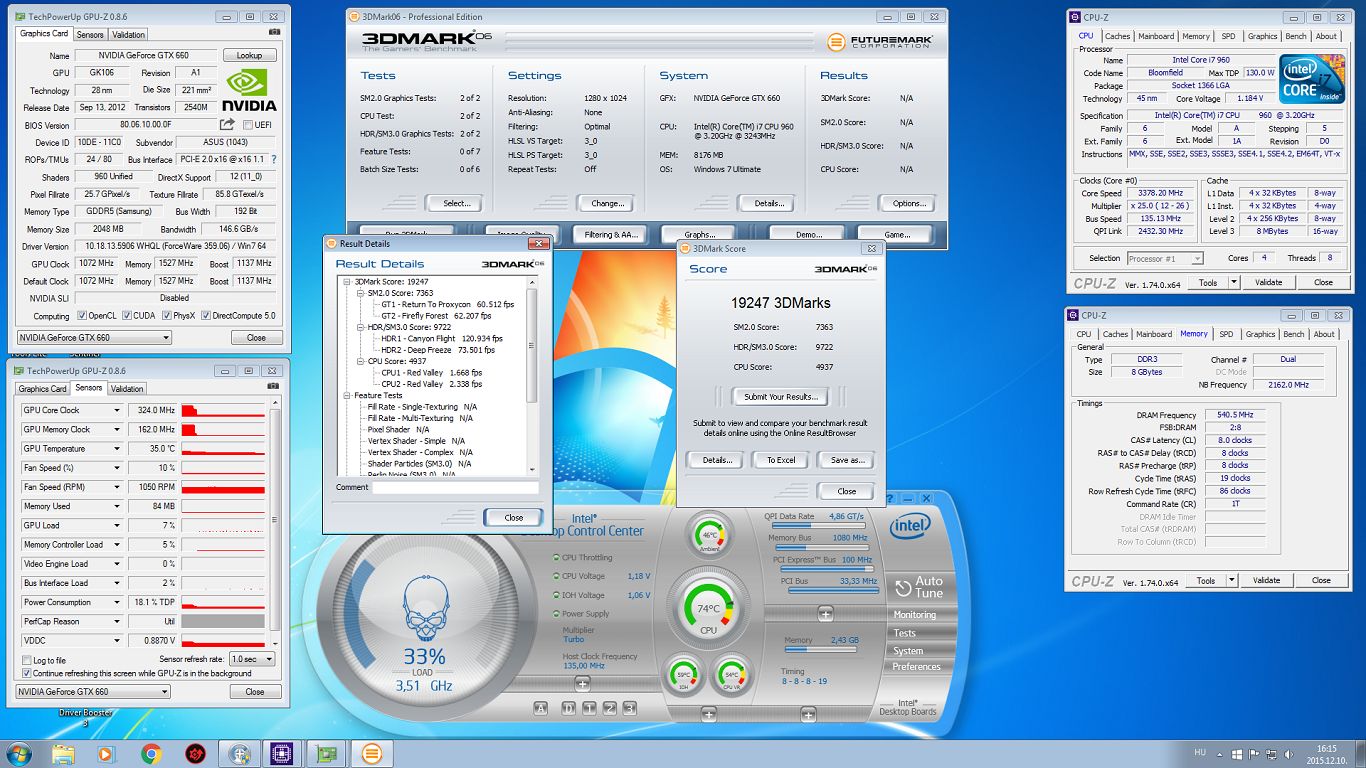This screenshot has height=768, width=1366.
Task: Click the CPU VR temperature gauge
Action: (732, 674)
